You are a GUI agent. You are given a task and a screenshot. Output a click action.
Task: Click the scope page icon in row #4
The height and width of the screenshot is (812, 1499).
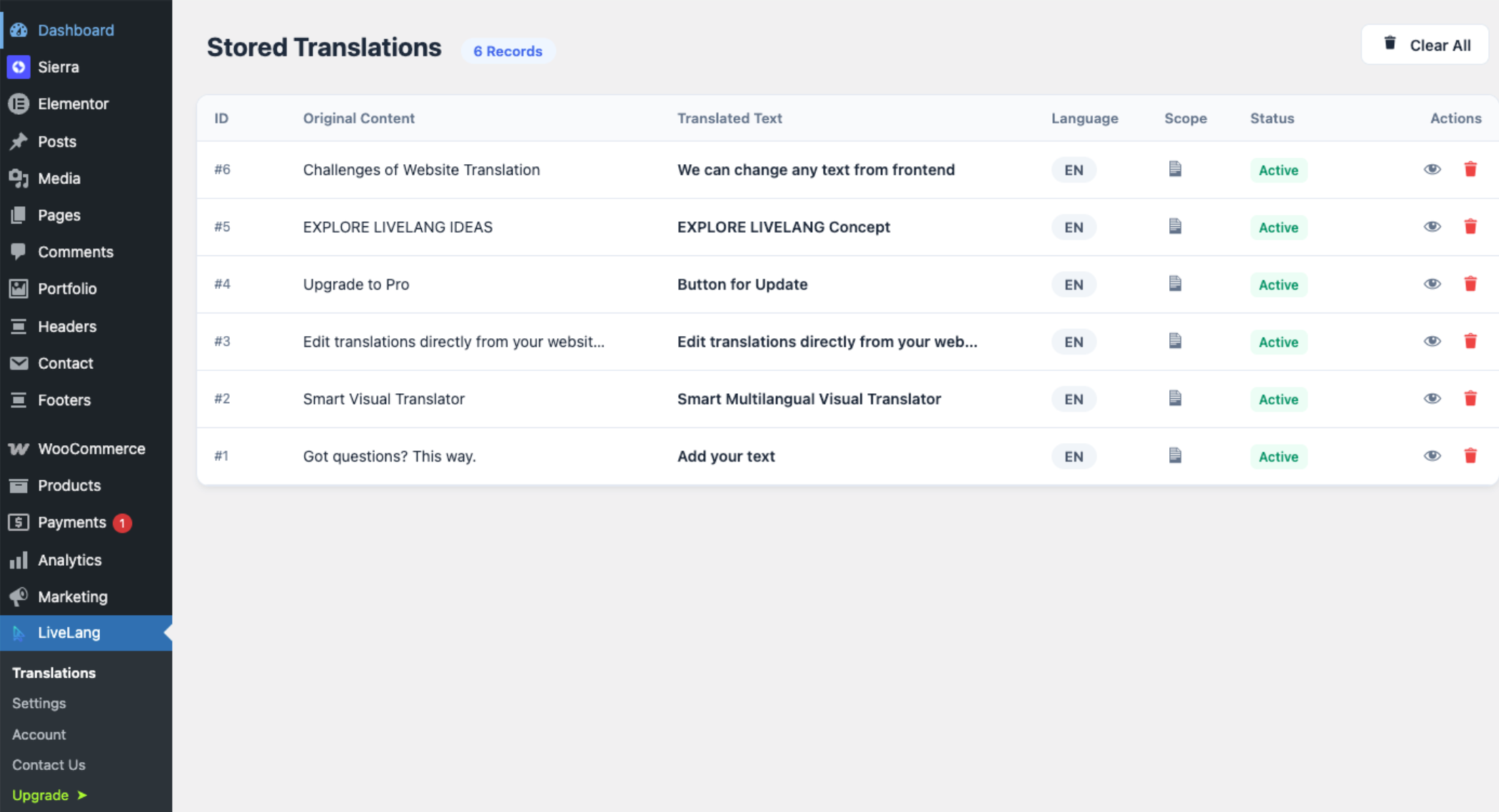pos(1175,283)
